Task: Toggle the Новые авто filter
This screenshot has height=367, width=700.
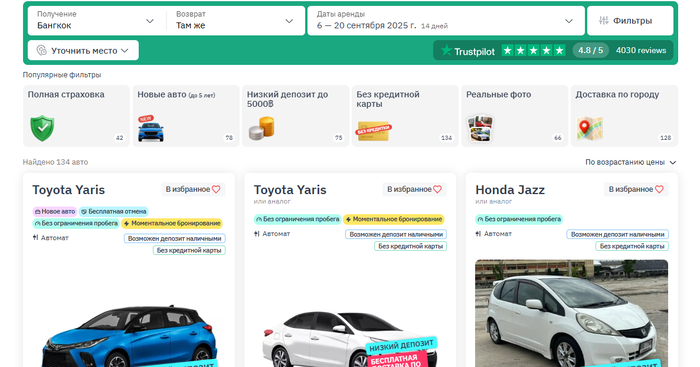Action: point(186,116)
